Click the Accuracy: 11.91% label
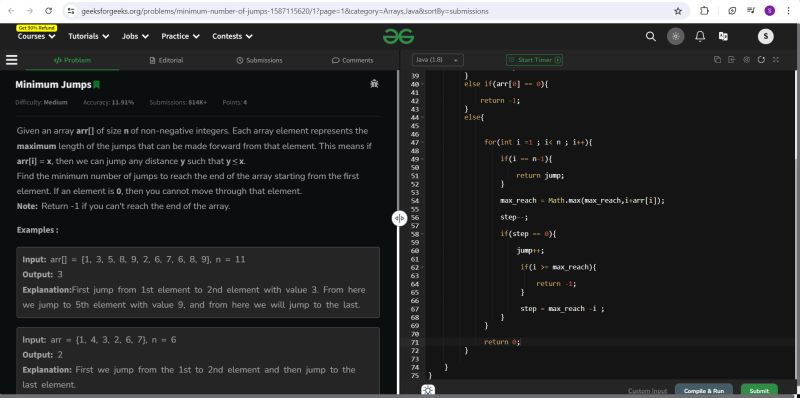Viewport: 800px width, 398px height. pos(108,102)
